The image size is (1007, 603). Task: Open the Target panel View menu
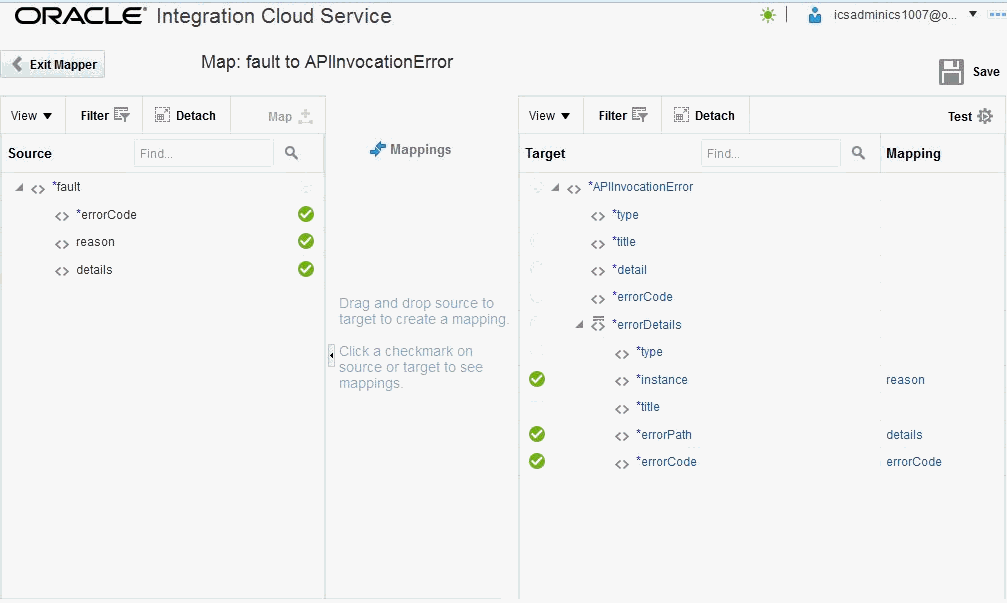tap(549, 116)
